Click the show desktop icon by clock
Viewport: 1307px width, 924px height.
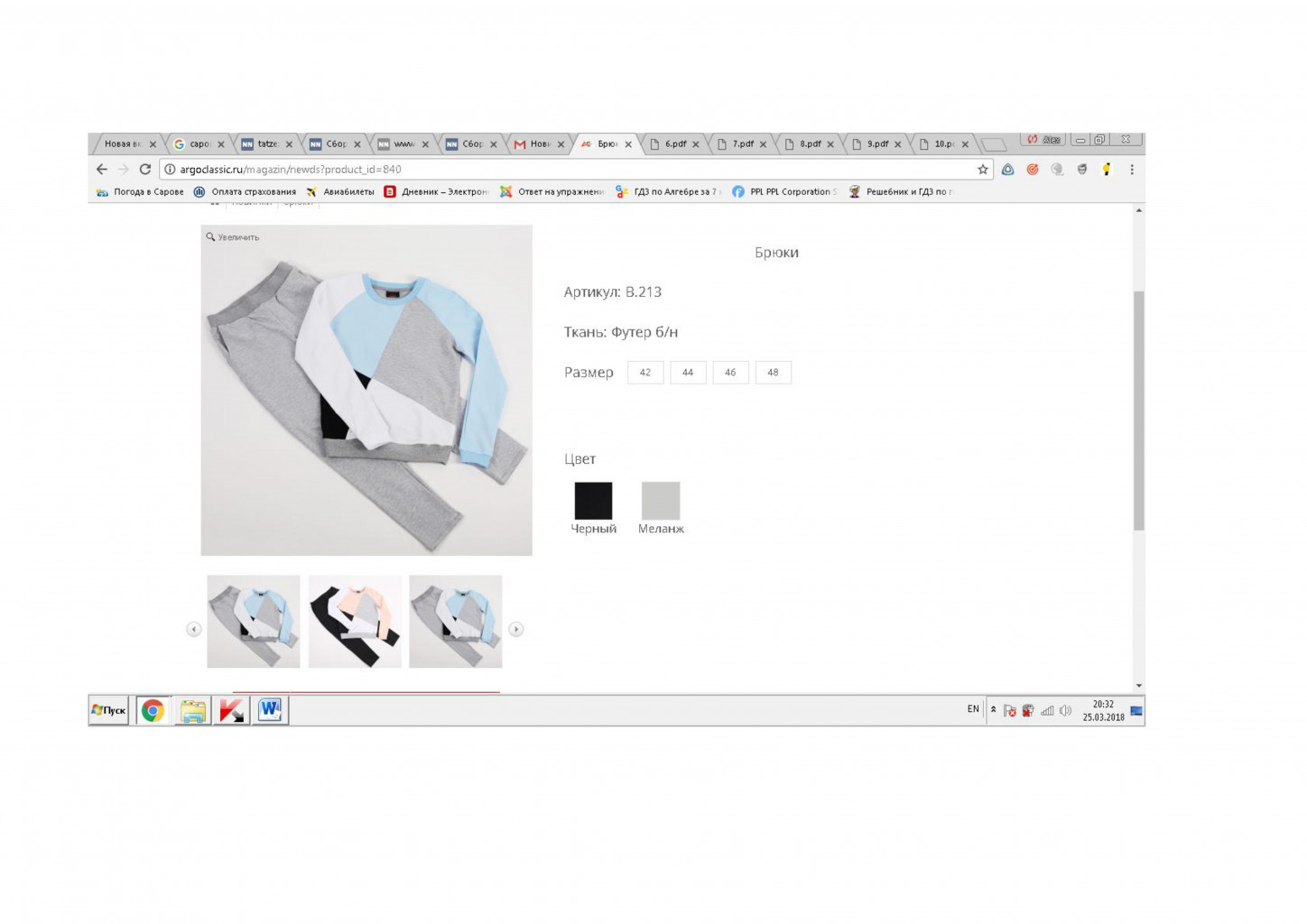1136,710
